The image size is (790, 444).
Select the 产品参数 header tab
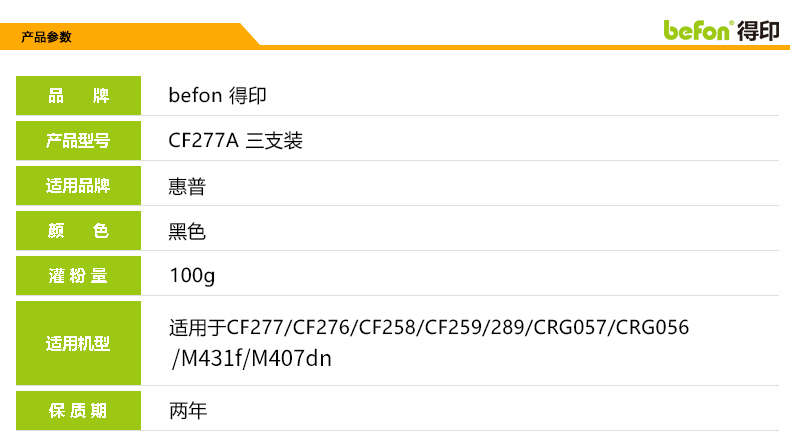(x=47, y=37)
